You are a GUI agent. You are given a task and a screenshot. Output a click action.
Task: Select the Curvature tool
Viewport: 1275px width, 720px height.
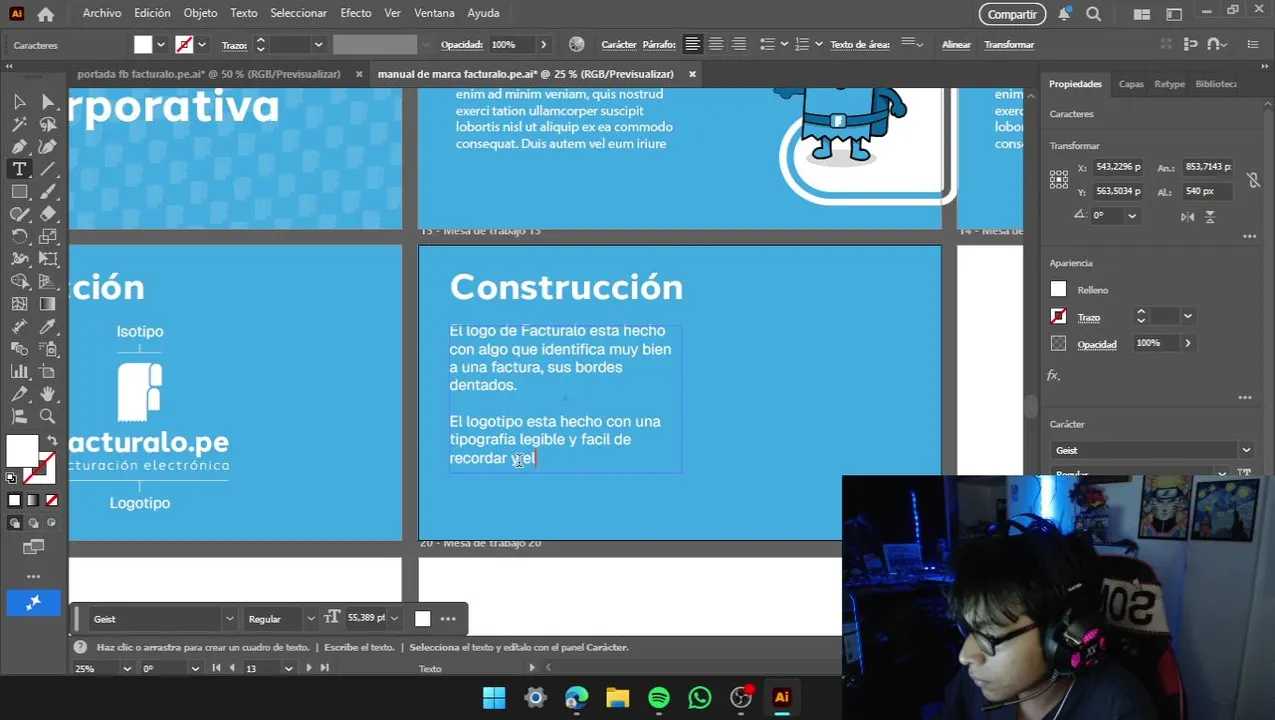48,147
